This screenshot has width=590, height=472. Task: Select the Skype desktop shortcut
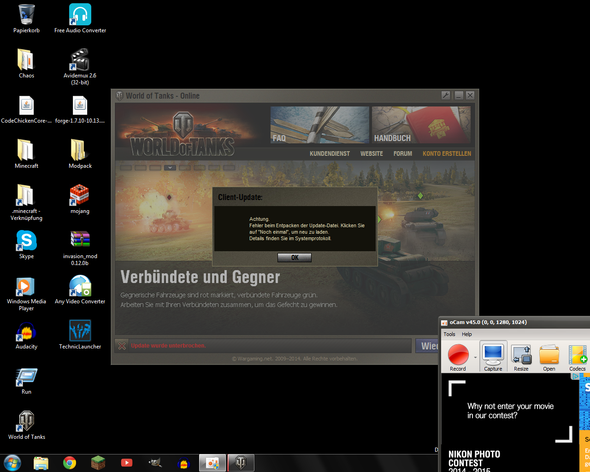26,244
